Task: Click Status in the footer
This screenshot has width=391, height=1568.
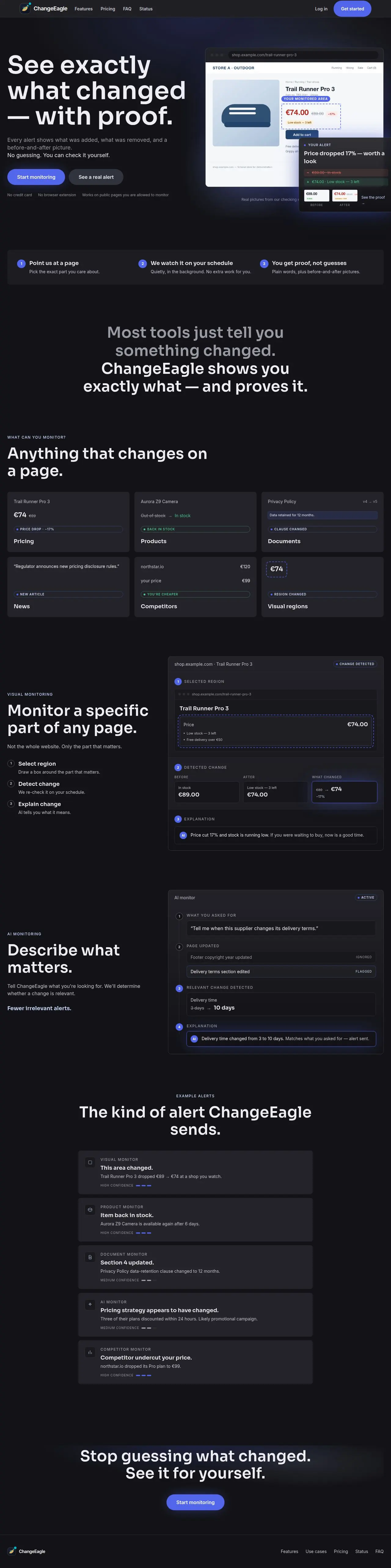Action: pos(362,1551)
